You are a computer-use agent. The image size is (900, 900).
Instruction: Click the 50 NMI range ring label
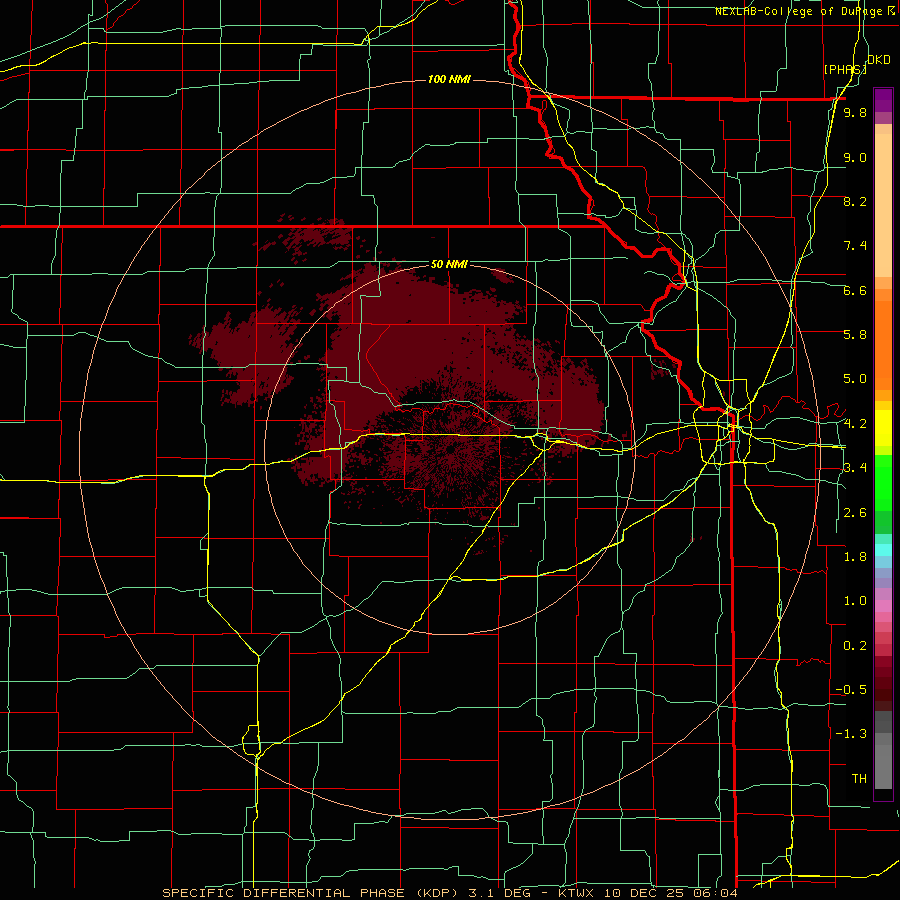pos(449,264)
